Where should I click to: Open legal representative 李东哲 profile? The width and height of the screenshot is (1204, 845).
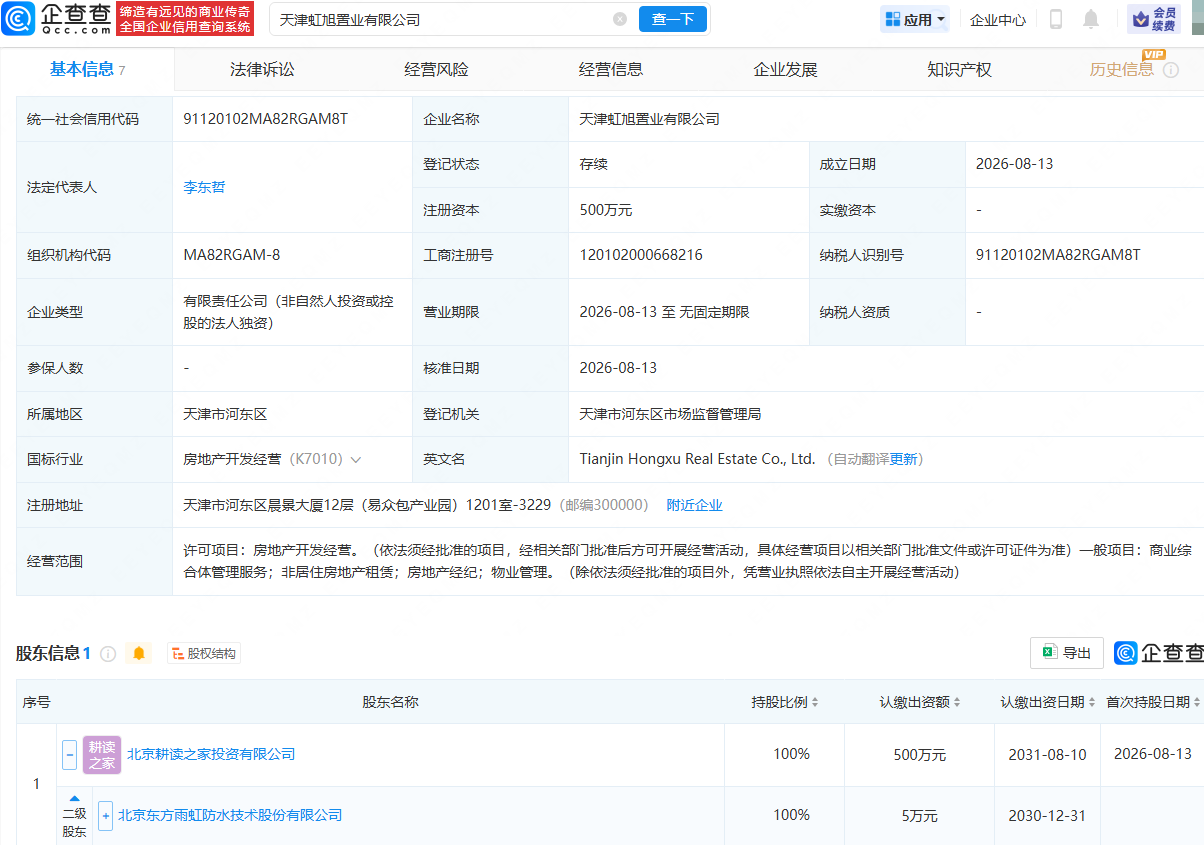204,187
